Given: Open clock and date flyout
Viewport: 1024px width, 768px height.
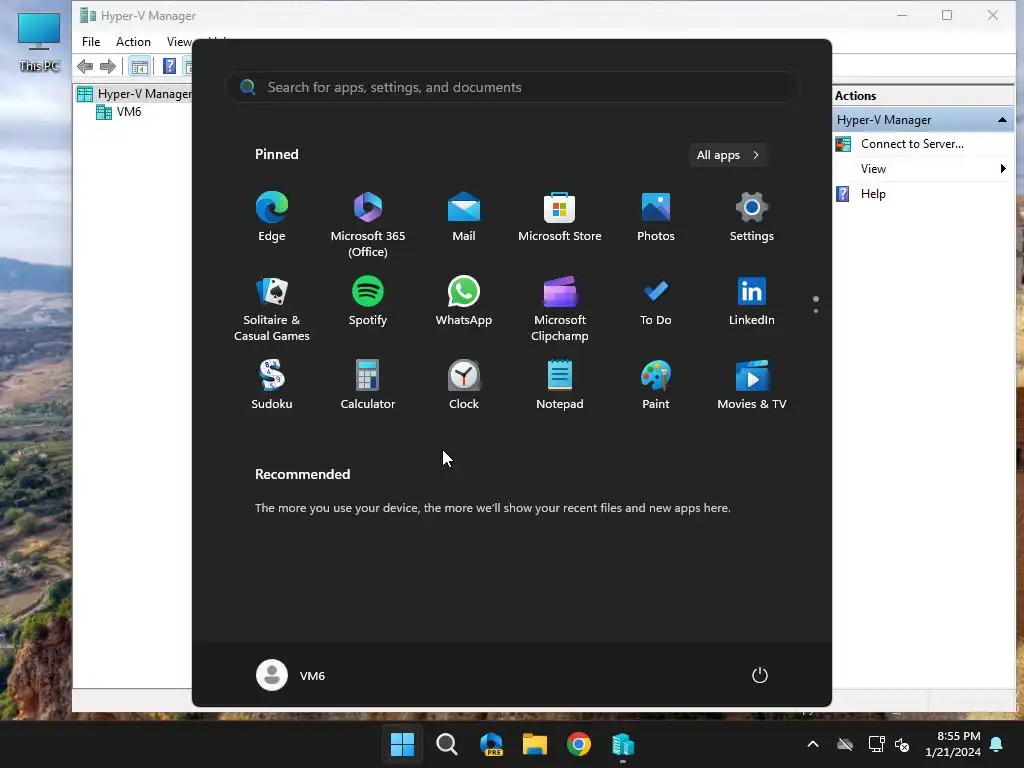Looking at the screenshot, I should click(953, 744).
